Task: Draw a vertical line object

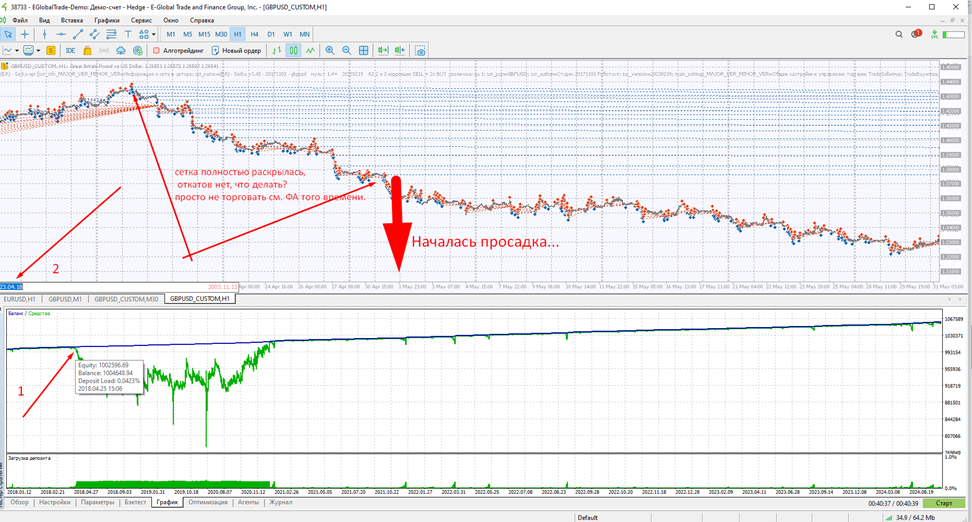Action: coord(45,34)
